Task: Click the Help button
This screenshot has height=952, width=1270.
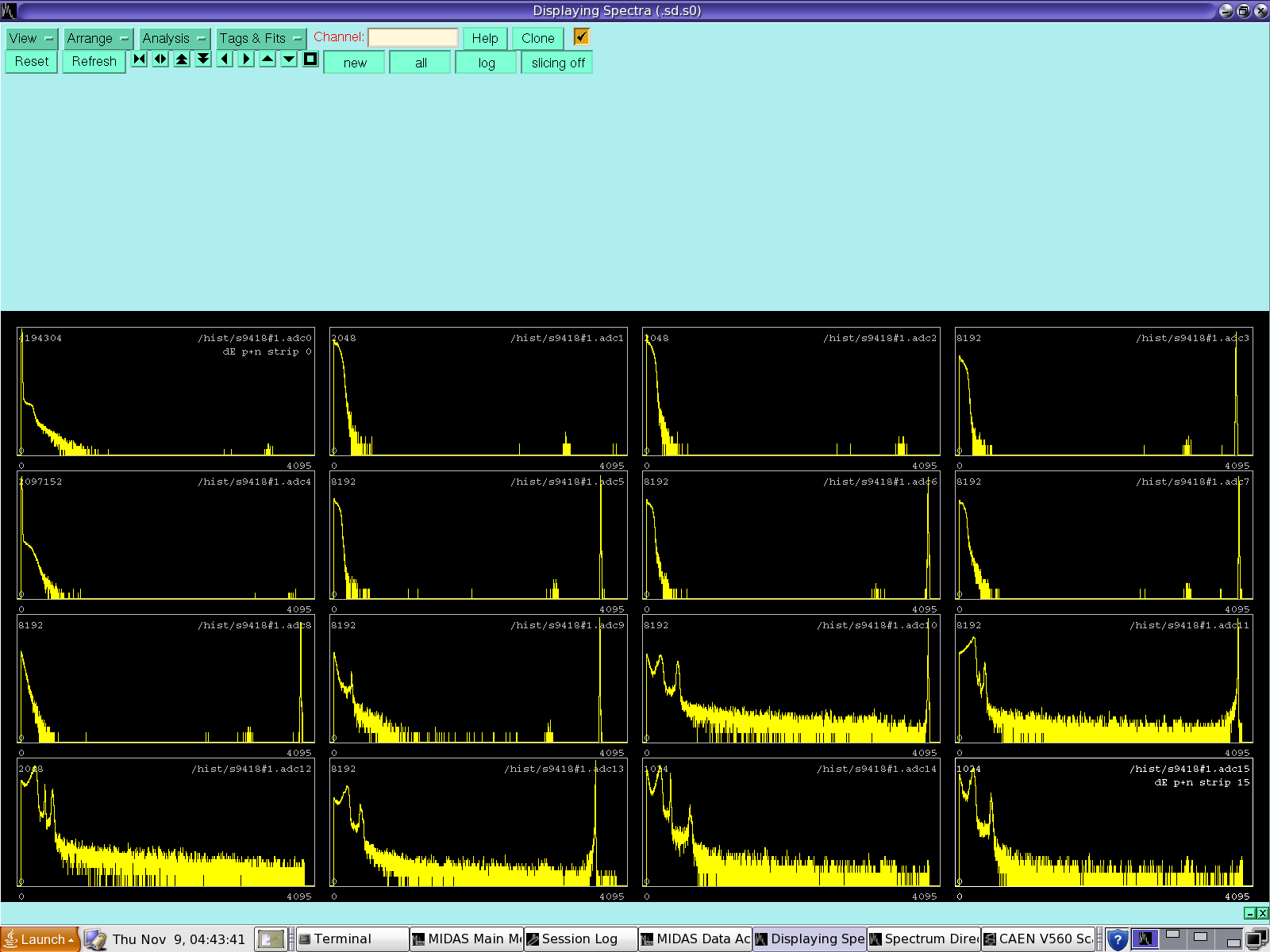Action: [484, 38]
